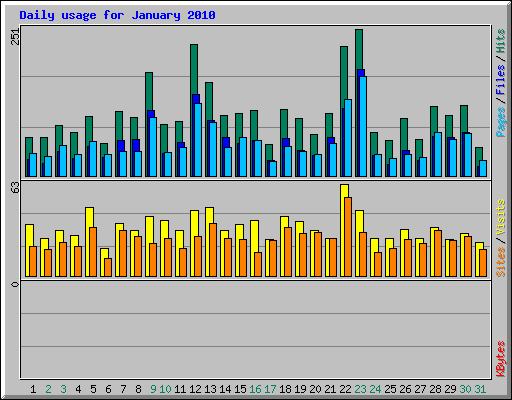The width and height of the screenshot is (512, 400).
Task: Click day label '28' on the x-axis
Action: 435,389
